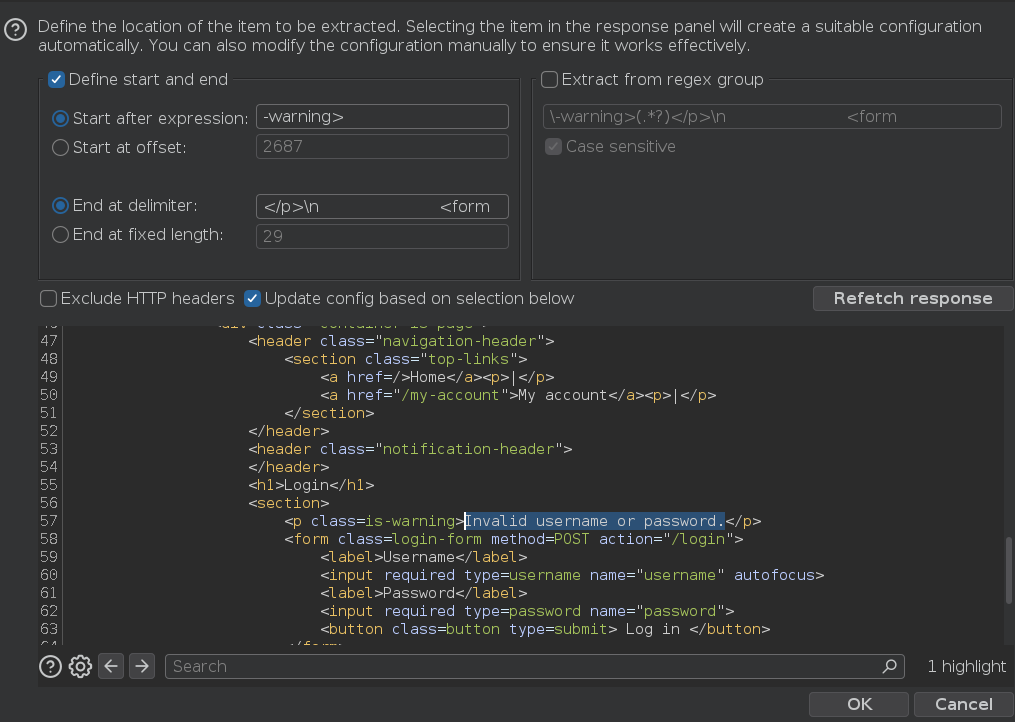Go to next search match arrow
Viewport: 1015px width, 722px height.
coord(142,666)
